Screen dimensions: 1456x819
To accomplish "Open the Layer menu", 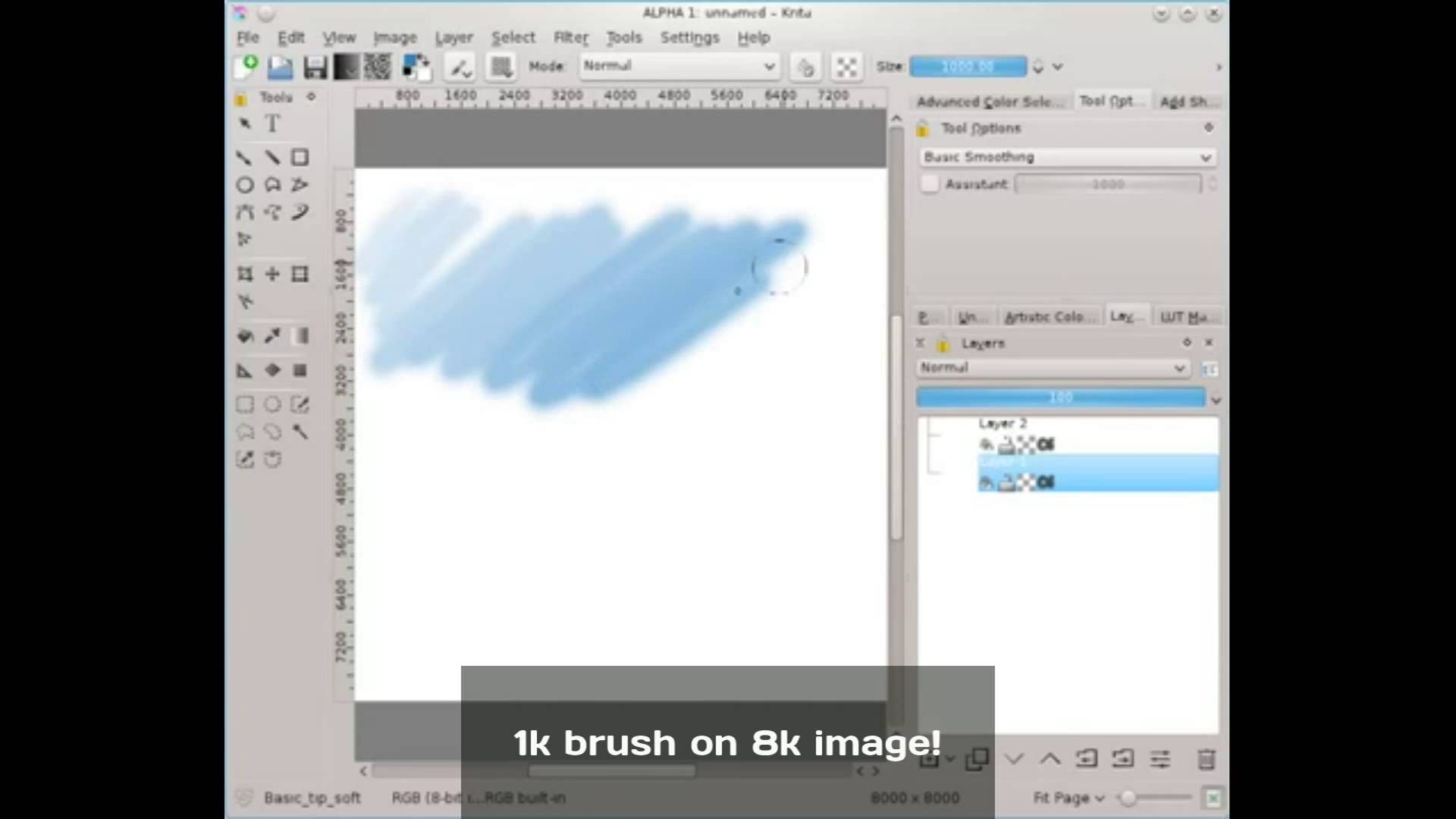I will pyautogui.click(x=453, y=37).
